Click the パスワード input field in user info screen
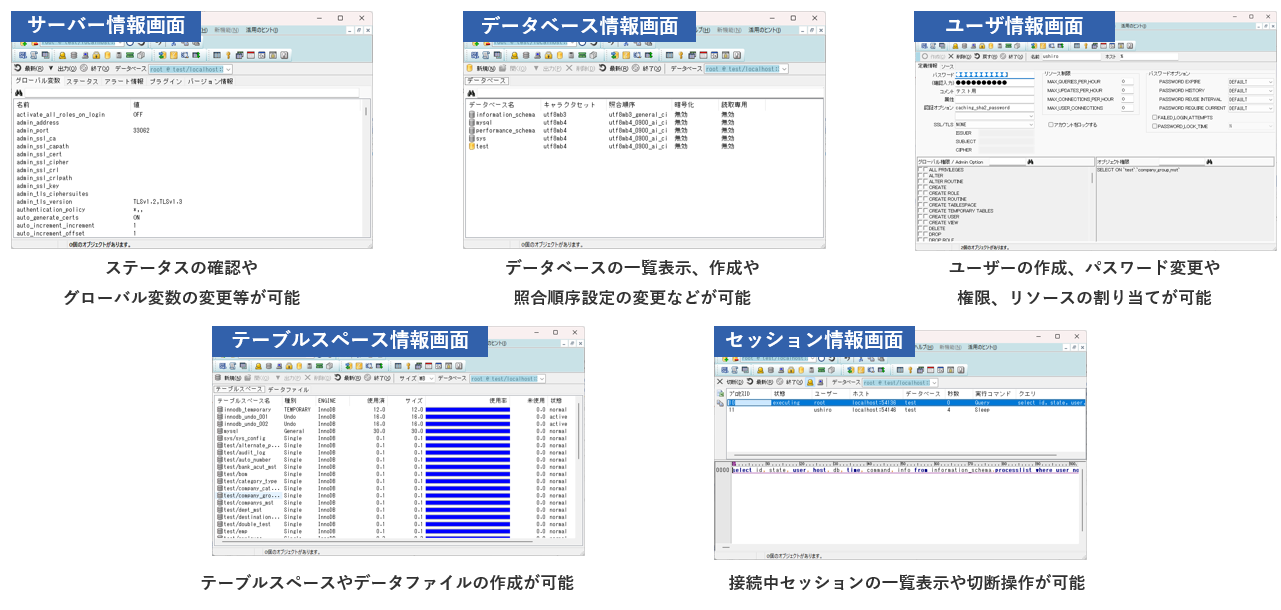Image resolution: width=1281 pixels, height=610 pixels. point(989,75)
